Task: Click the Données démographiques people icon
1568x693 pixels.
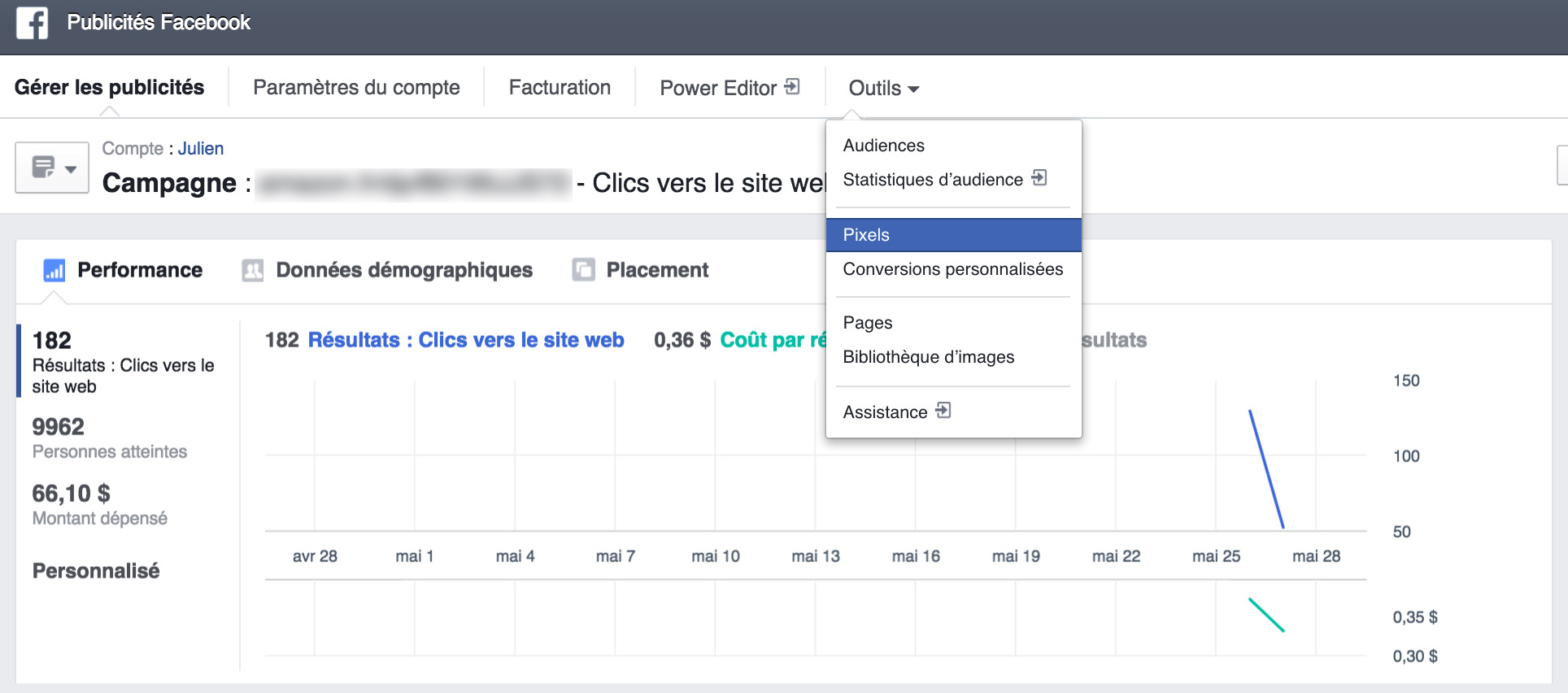Action: [x=253, y=270]
